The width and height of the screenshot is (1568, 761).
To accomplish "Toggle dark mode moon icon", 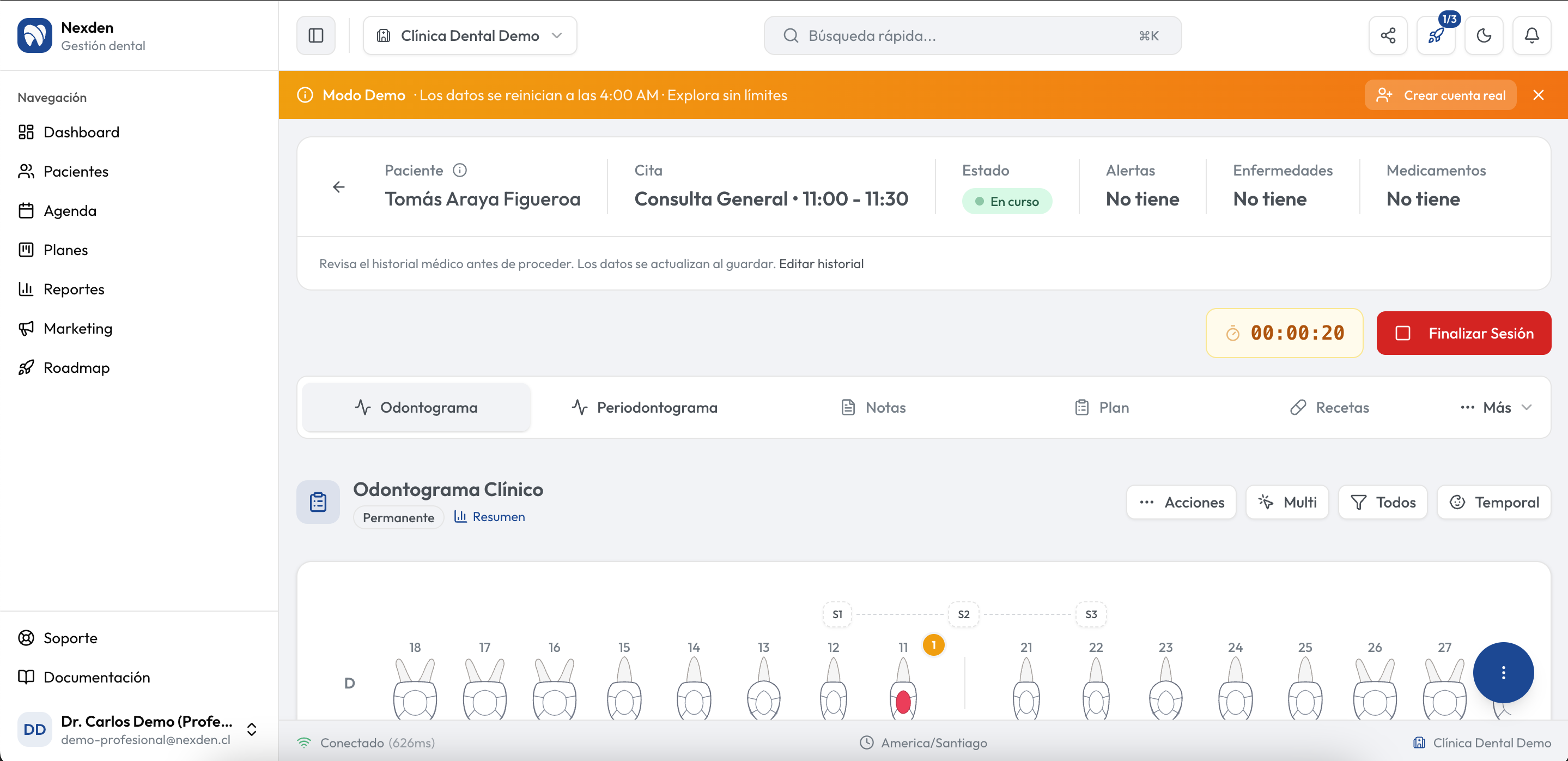I will click(1484, 35).
